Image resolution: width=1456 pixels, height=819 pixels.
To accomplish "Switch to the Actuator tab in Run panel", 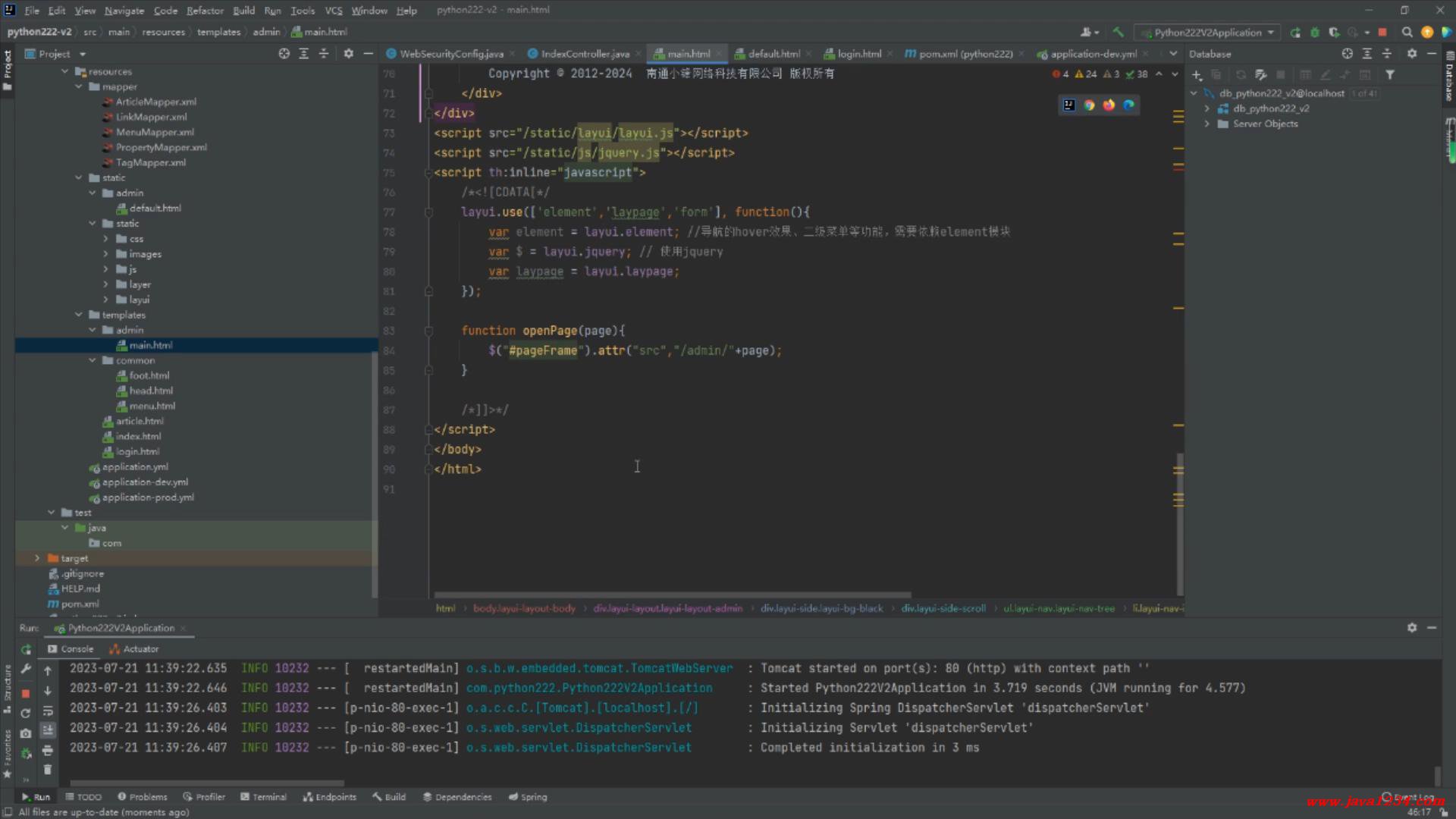I will click(x=134, y=649).
